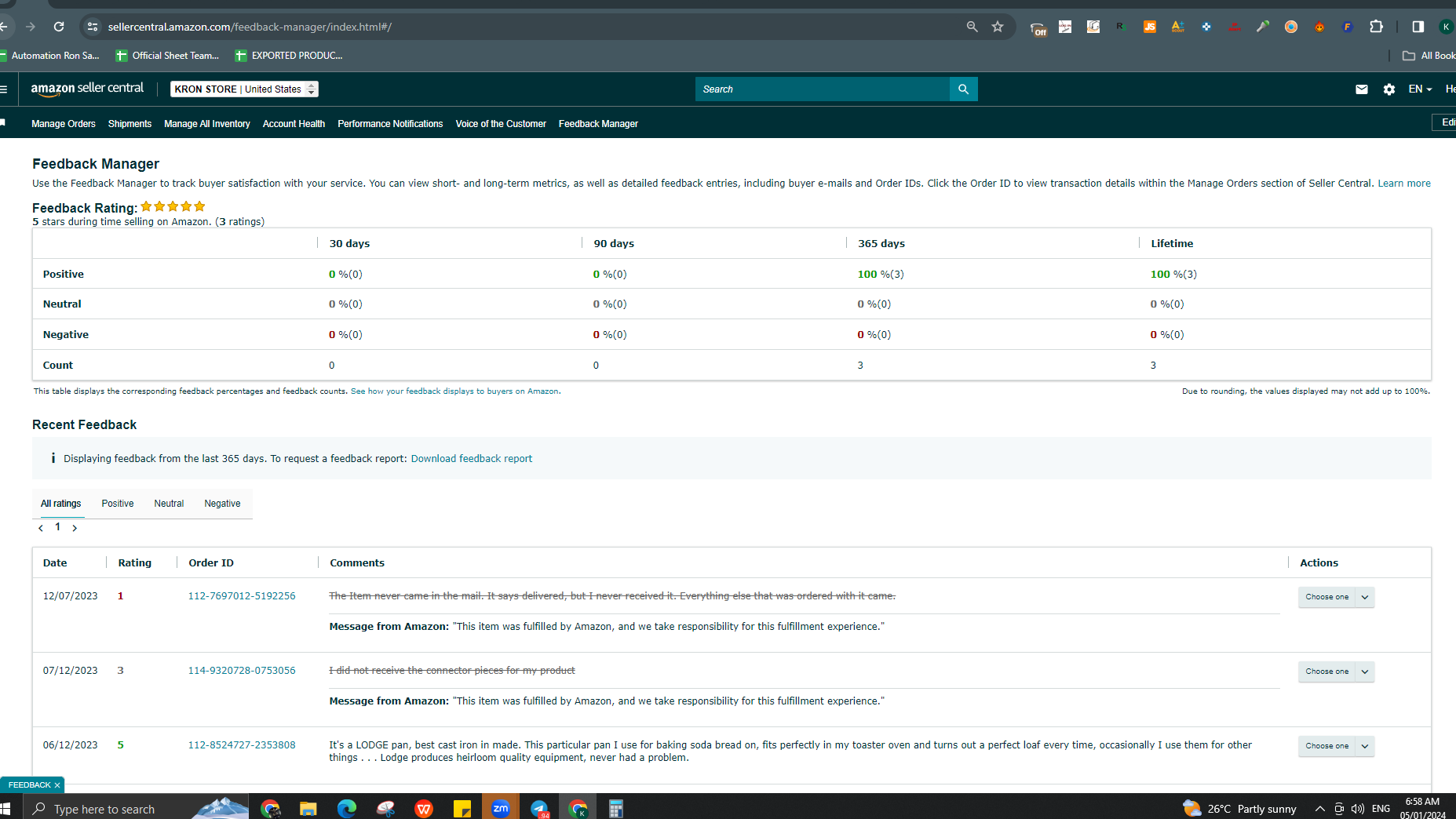The width and height of the screenshot is (1456, 819).
Task: Open Manage Orders menu
Action: tap(64, 124)
